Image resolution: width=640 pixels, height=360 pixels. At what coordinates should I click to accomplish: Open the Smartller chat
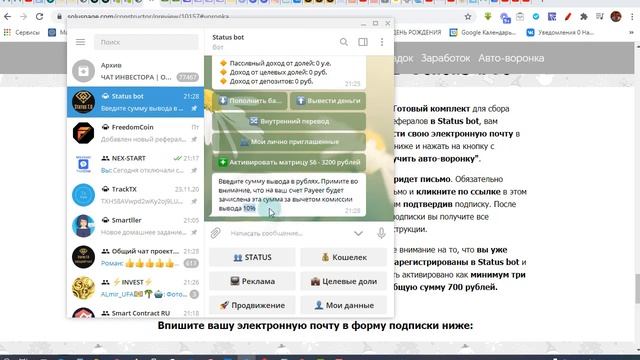pyautogui.click(x=136, y=226)
